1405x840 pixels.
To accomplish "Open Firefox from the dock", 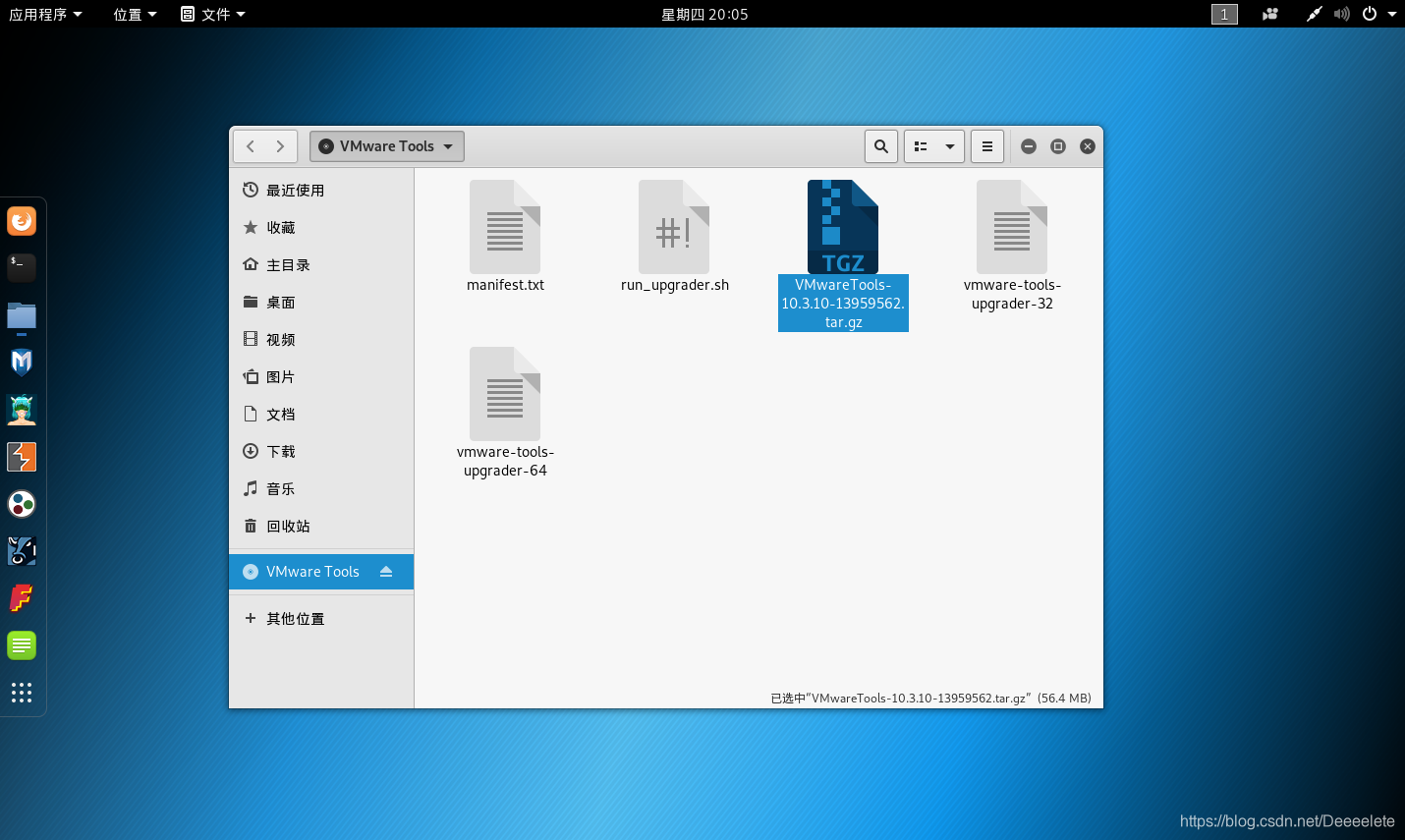I will (x=22, y=221).
